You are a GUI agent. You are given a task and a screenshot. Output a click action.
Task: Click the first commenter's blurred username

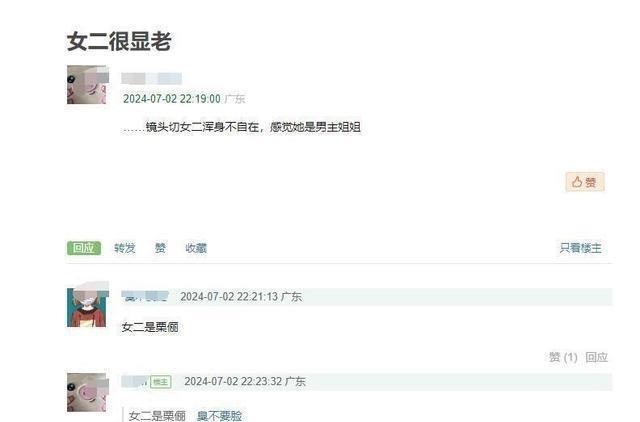tap(145, 297)
